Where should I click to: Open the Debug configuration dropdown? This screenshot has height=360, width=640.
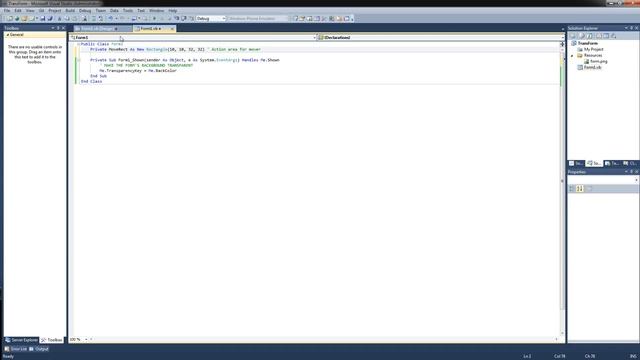(x=211, y=19)
